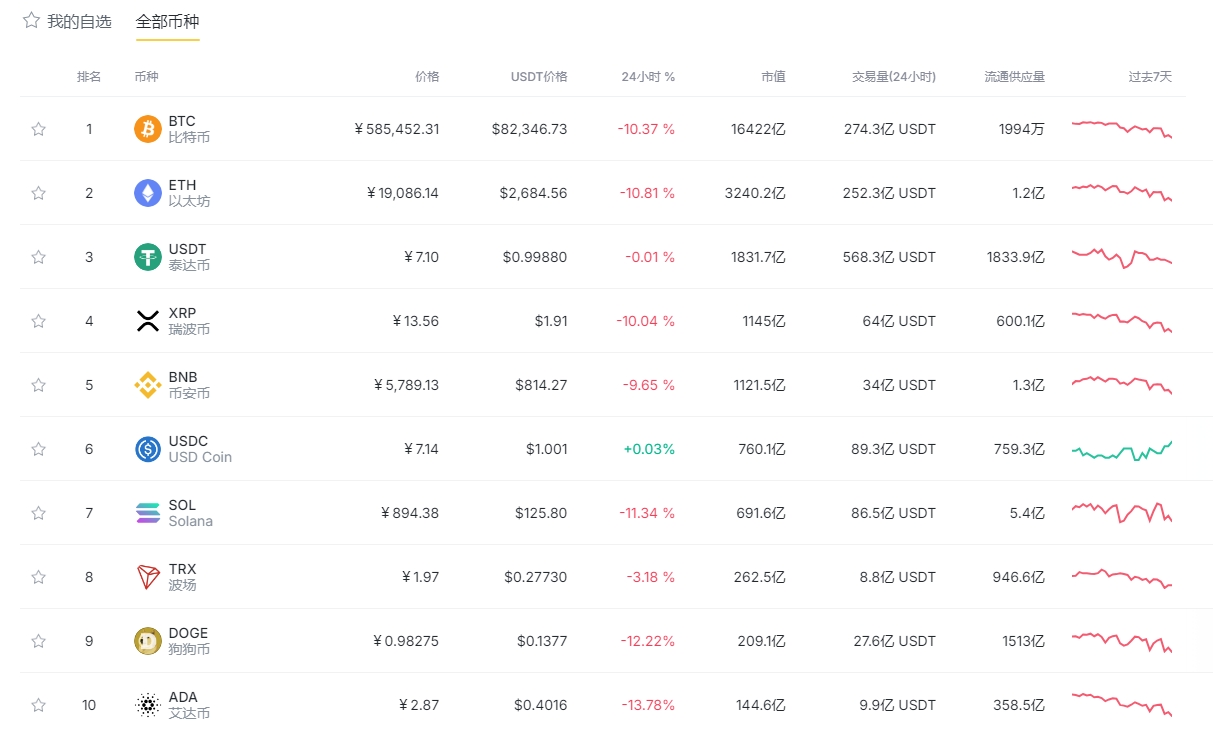1213x730 pixels.
Task: Switch to 我的自选 tab
Action: [79, 21]
